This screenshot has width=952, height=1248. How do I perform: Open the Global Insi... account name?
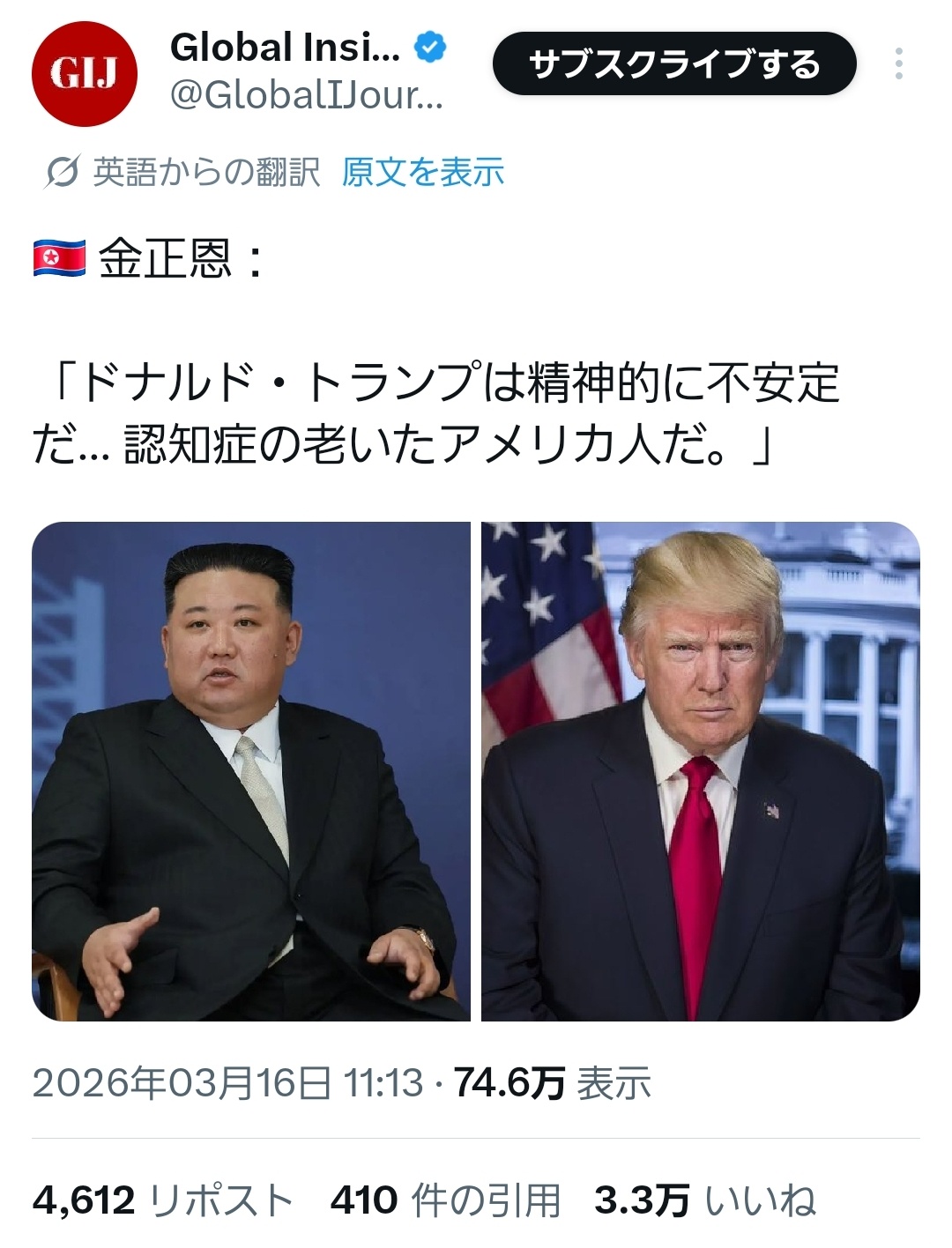click(x=285, y=48)
